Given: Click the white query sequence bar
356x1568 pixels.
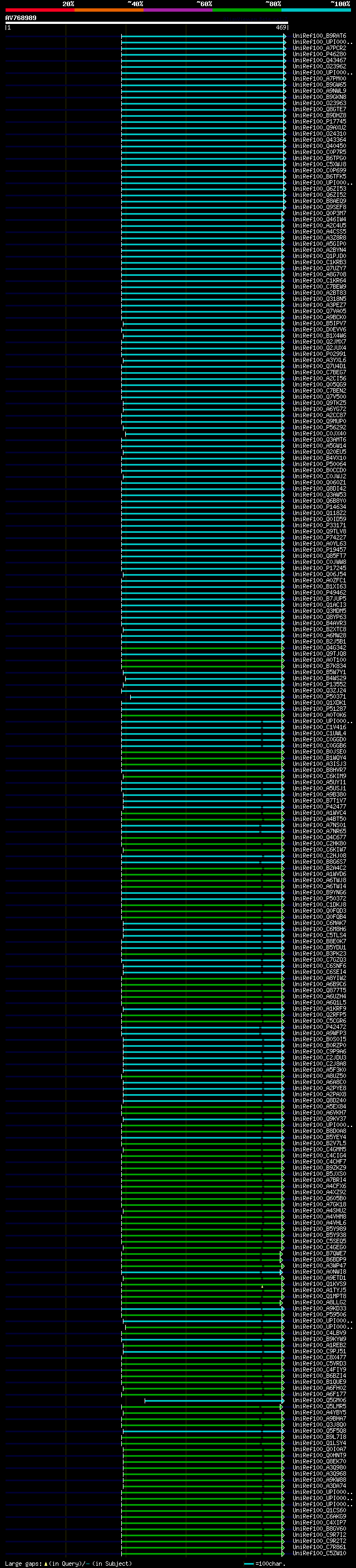Looking at the screenshot, I should pos(146,22).
